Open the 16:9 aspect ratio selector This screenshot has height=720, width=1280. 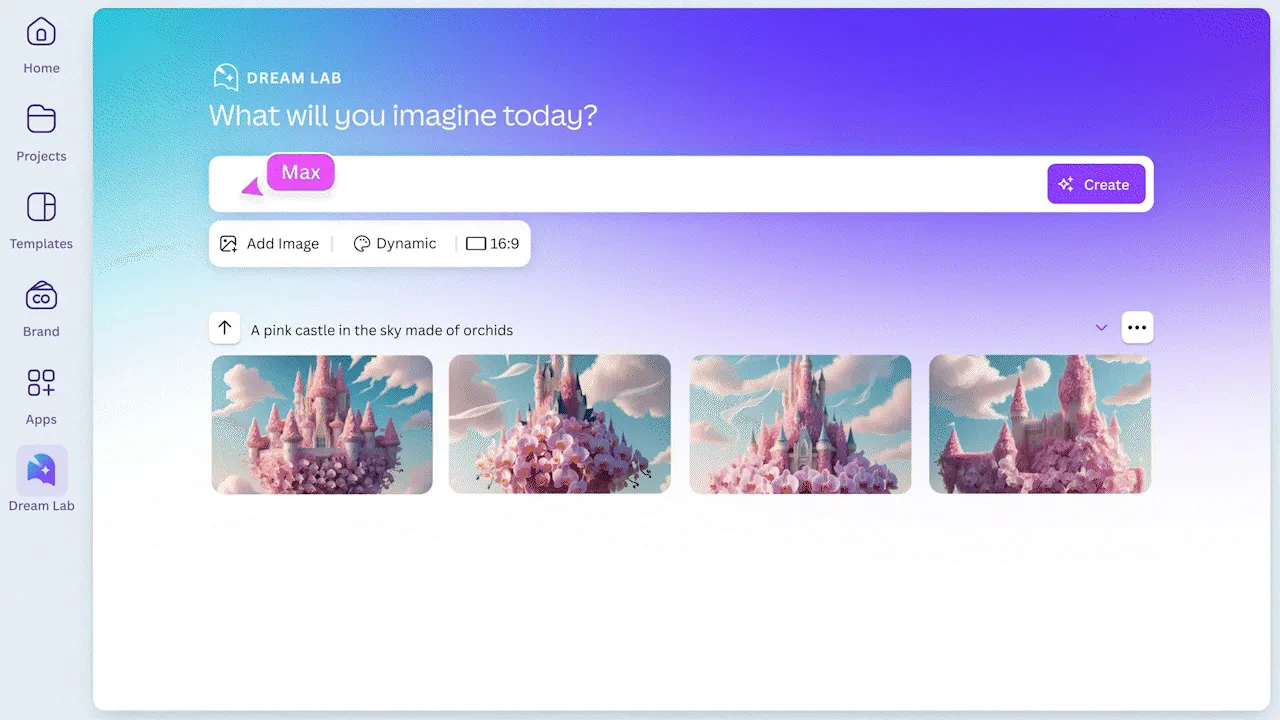(492, 243)
